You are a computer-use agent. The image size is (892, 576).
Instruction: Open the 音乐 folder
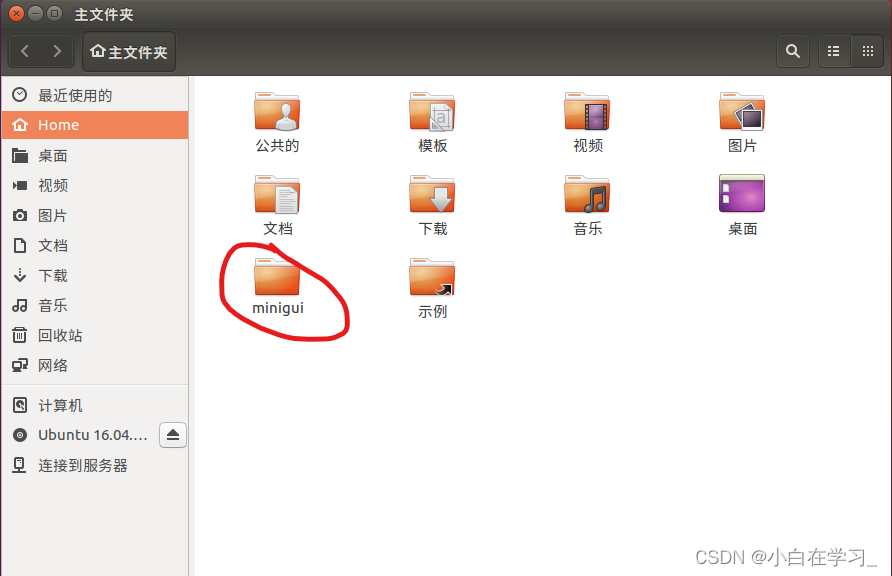point(587,195)
